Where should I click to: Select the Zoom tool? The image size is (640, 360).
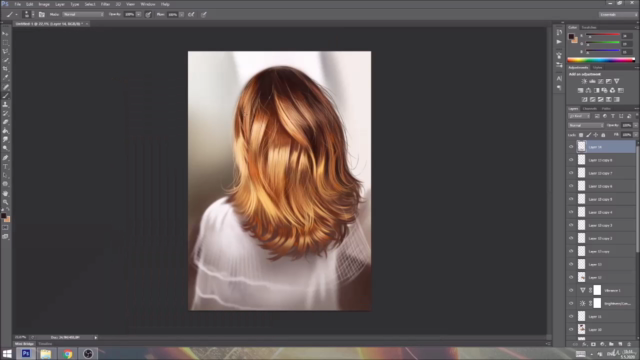pos(5,202)
